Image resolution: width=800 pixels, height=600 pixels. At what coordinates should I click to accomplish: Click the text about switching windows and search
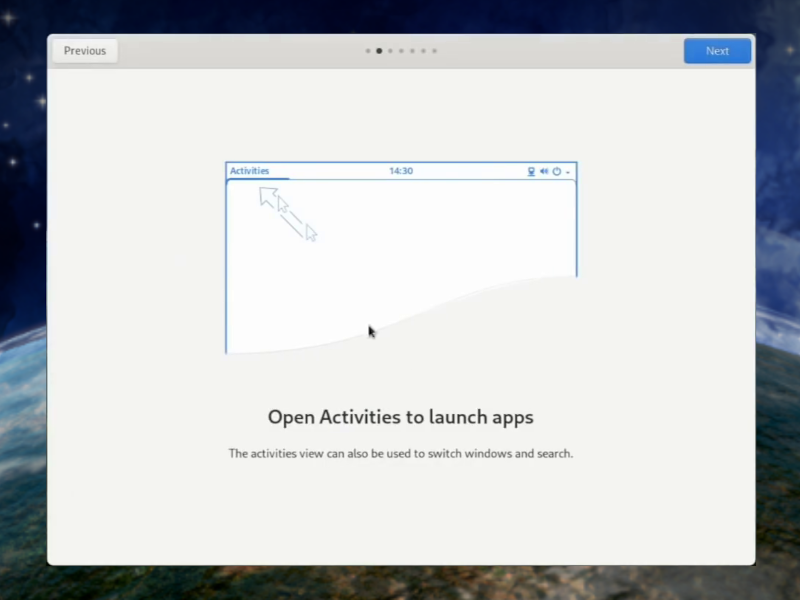pos(400,453)
